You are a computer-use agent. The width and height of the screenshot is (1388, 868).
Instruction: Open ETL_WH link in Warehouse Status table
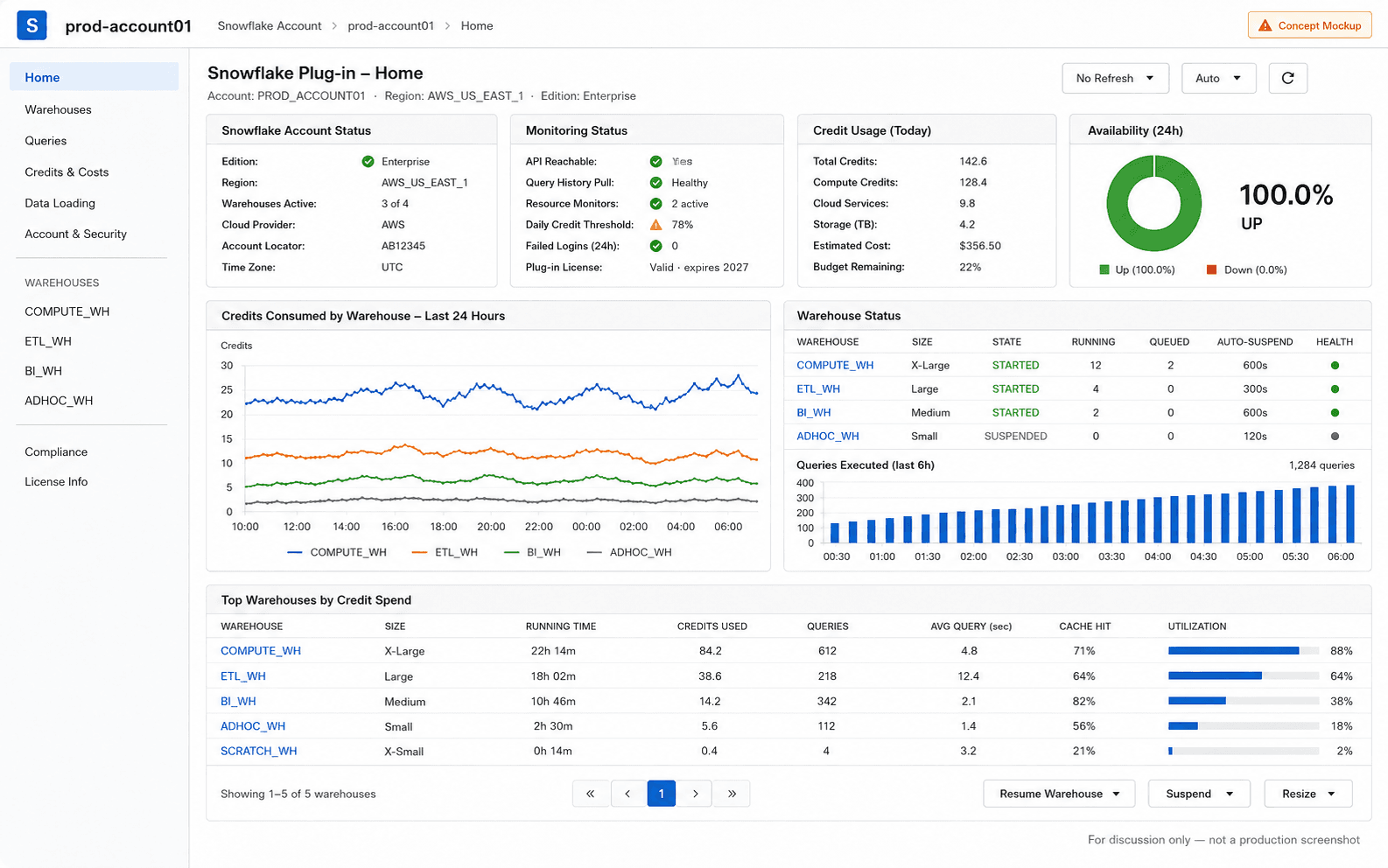818,388
